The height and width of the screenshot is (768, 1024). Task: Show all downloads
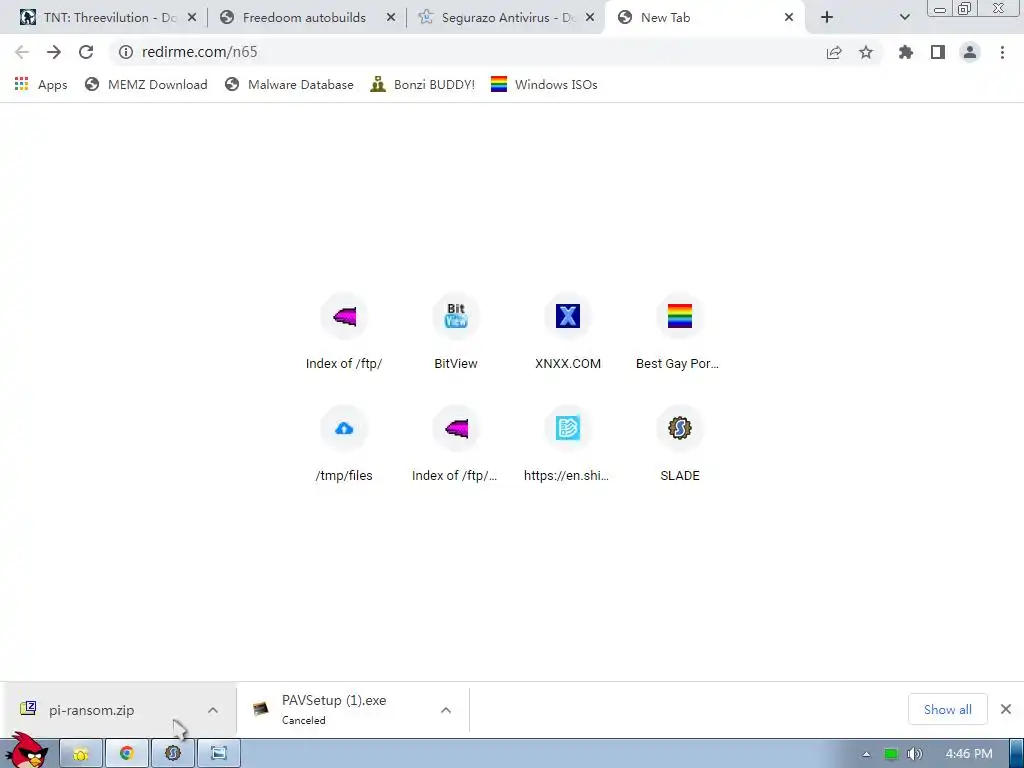(x=948, y=709)
